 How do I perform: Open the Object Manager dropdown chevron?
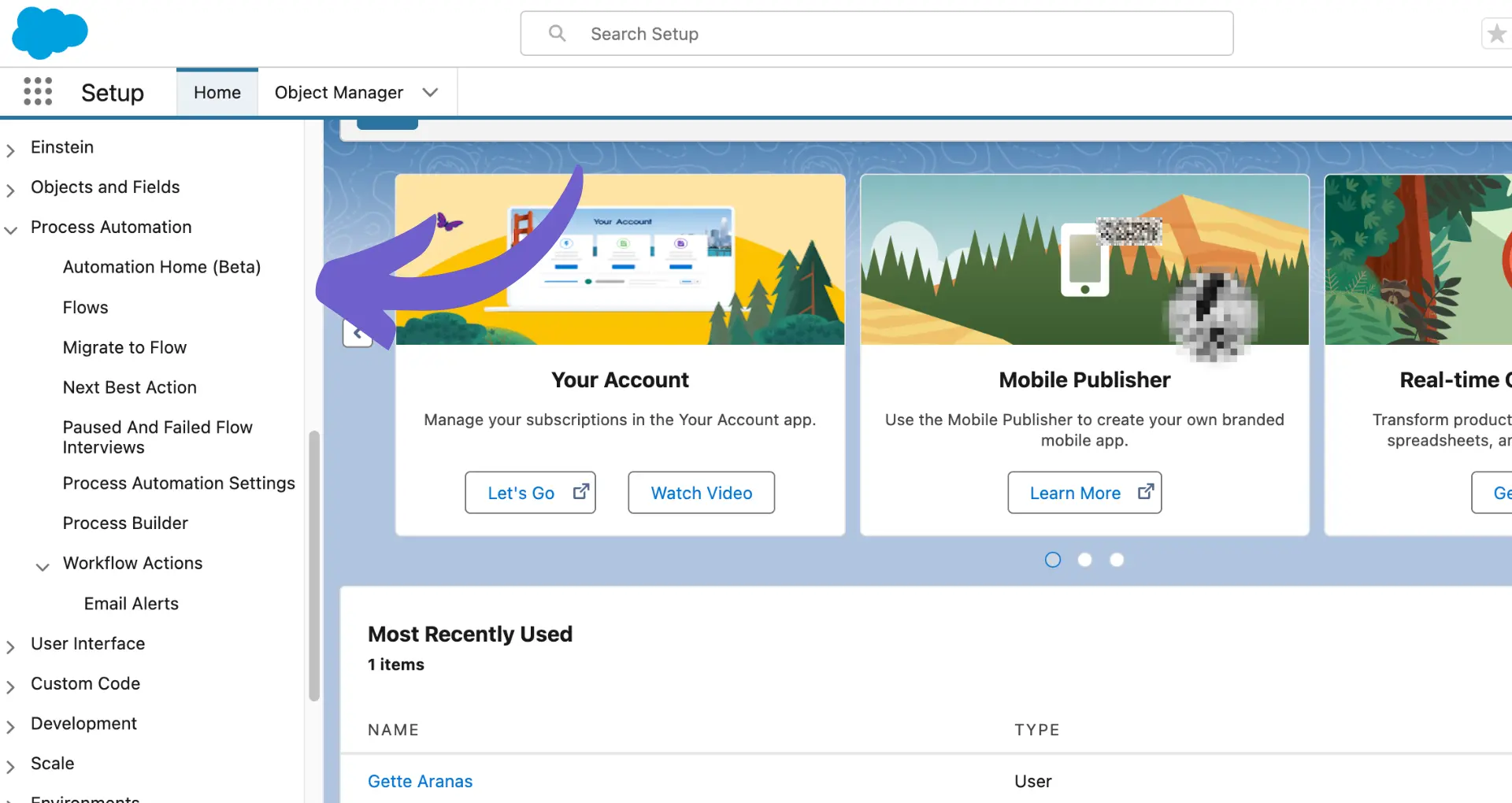430,92
